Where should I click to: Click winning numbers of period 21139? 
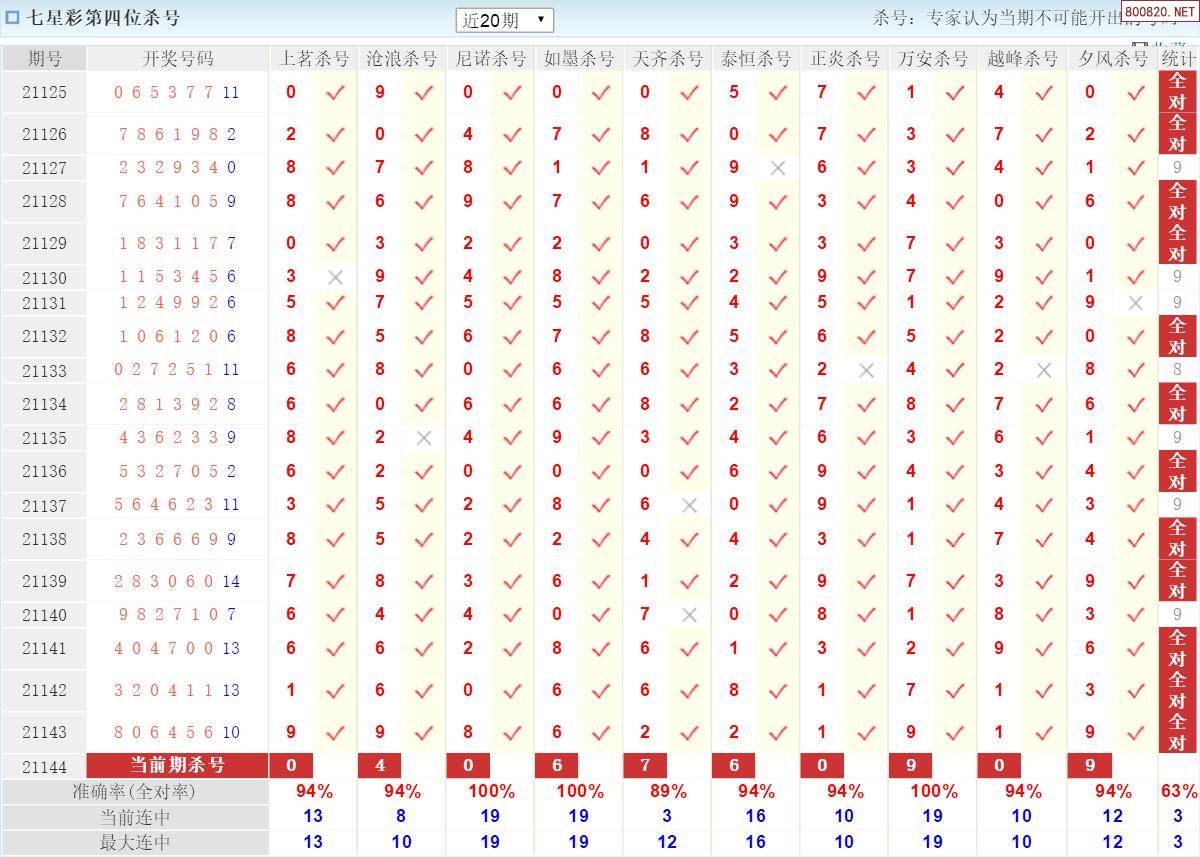[178, 581]
